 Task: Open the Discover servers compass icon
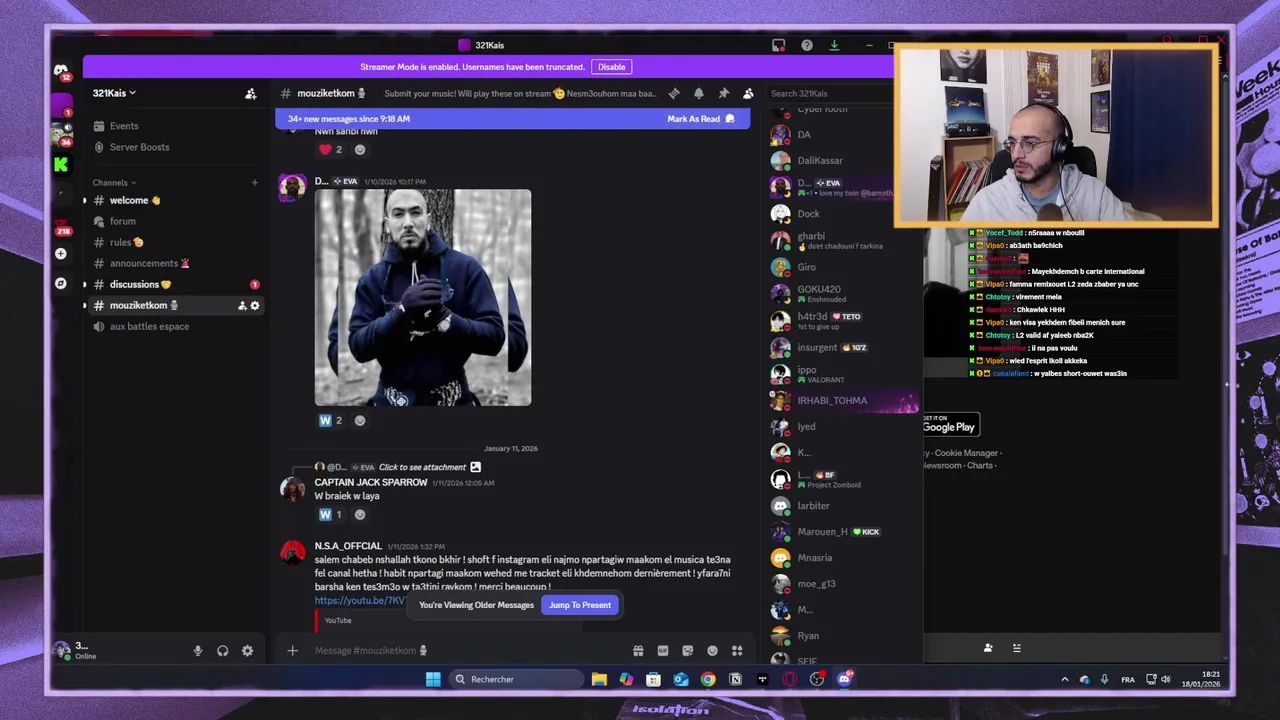click(61, 283)
